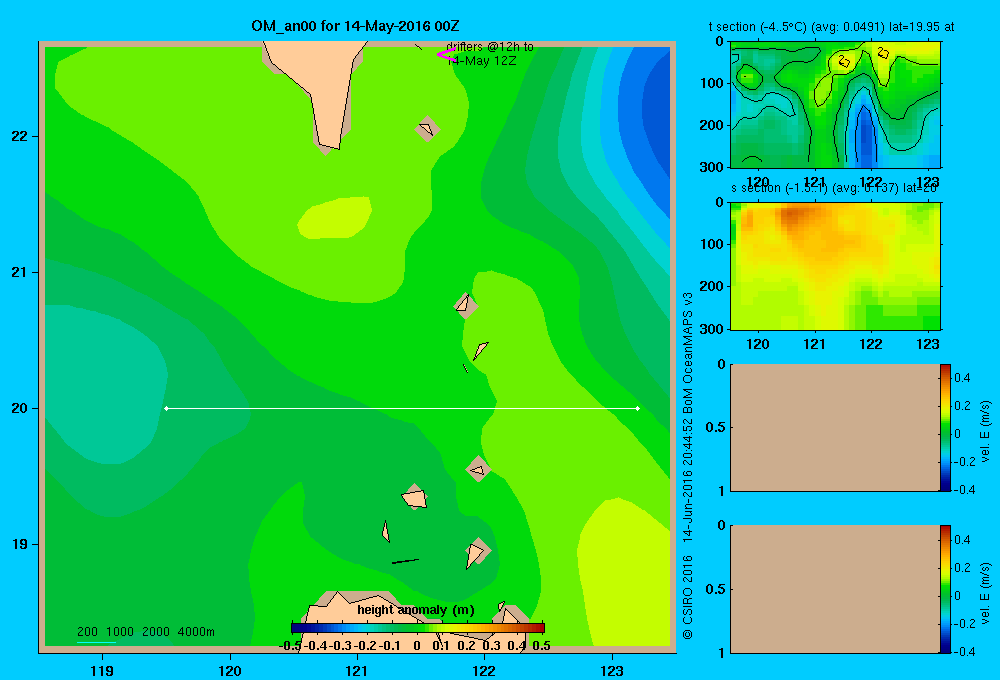Click longitude label 120 below main map
Viewport: 1000px width, 680px height.
click(x=230, y=671)
